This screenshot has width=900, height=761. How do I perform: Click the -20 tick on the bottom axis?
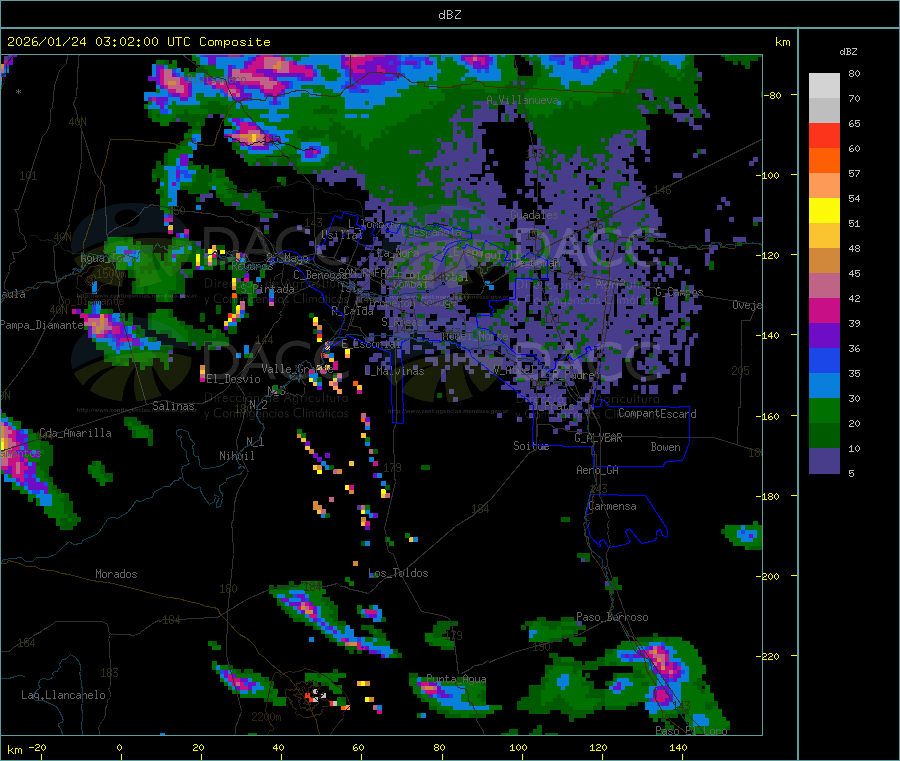point(37,747)
